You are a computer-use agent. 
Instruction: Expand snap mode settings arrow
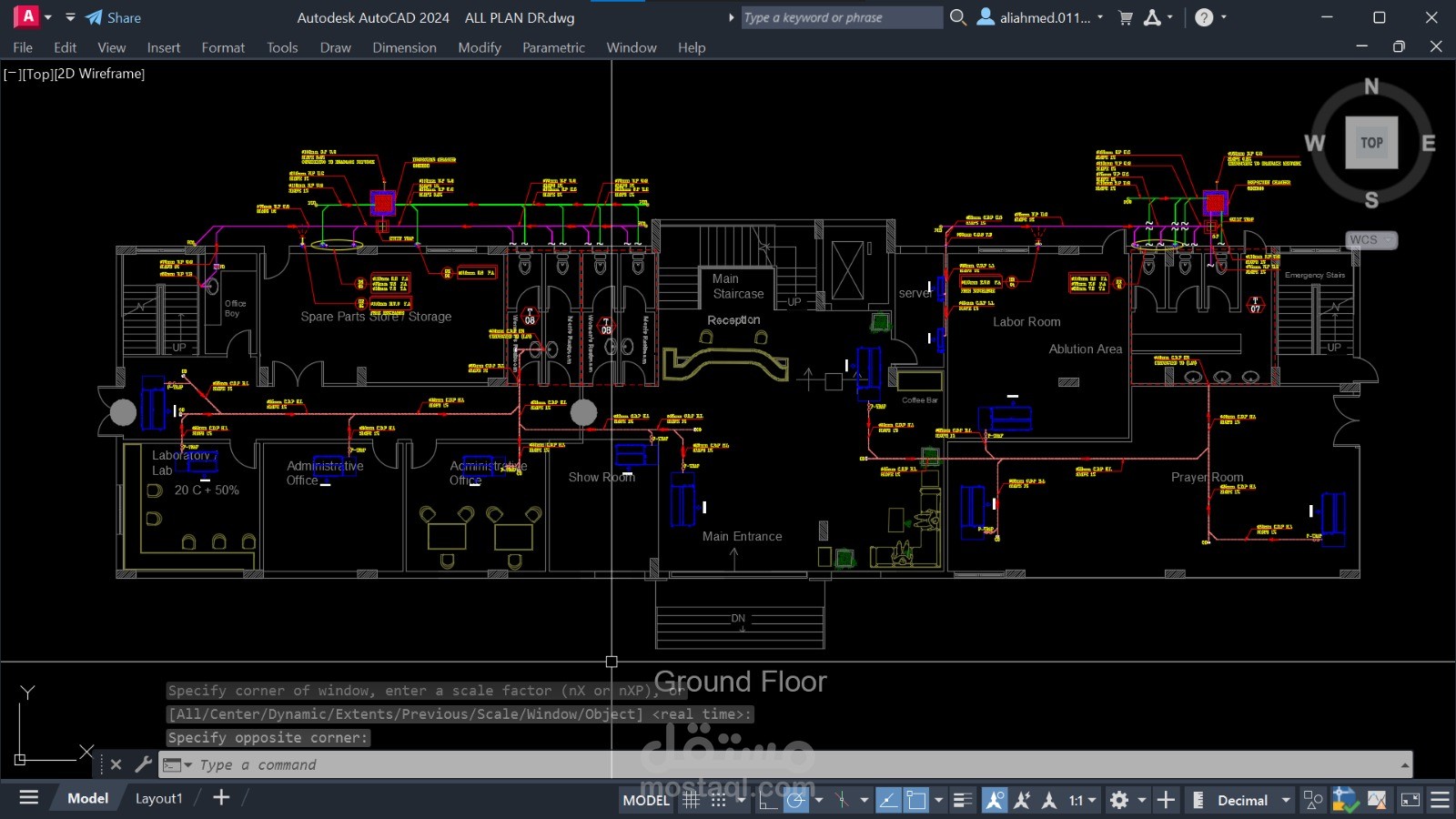pos(741,800)
